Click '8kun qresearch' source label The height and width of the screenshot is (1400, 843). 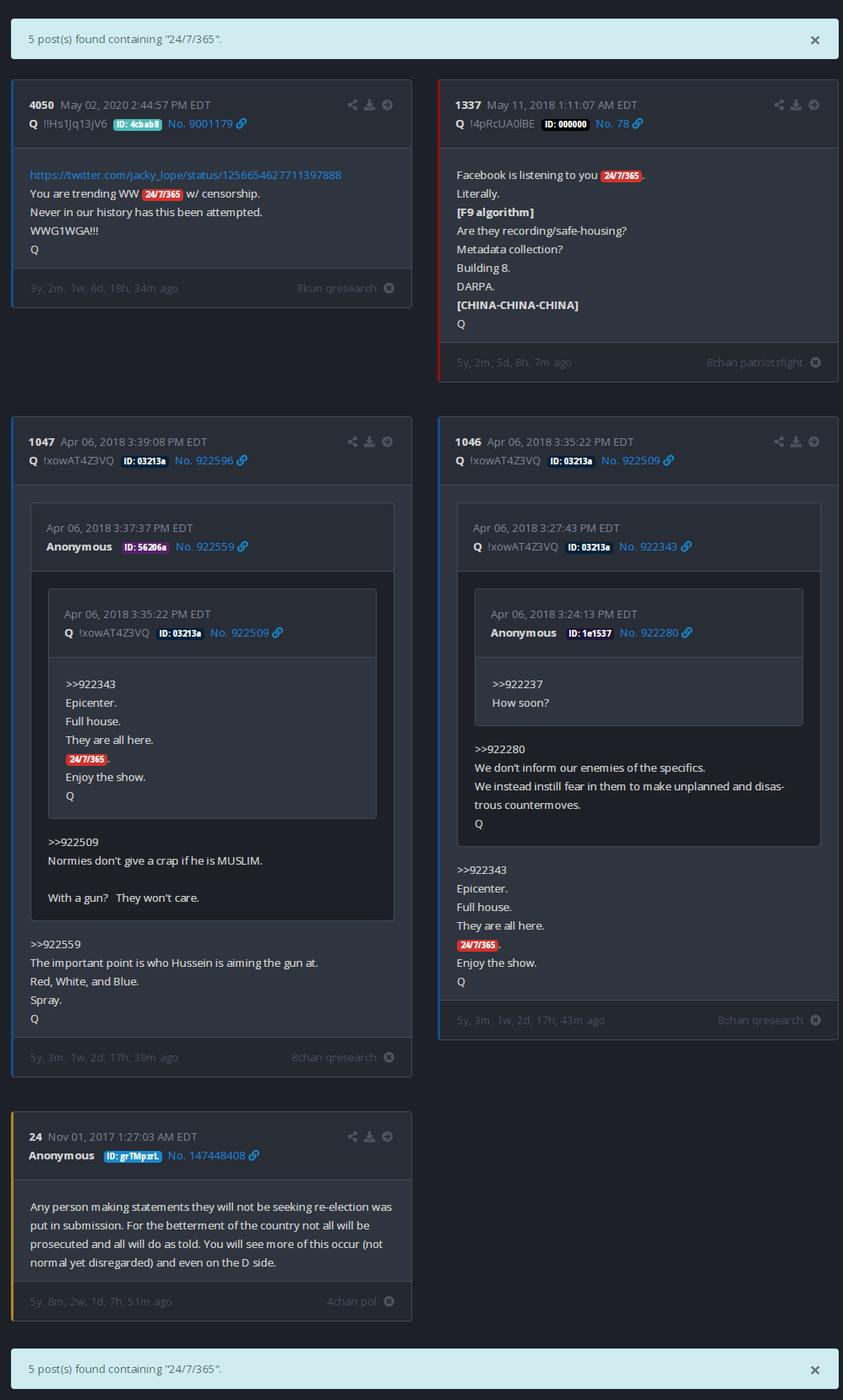(x=337, y=288)
